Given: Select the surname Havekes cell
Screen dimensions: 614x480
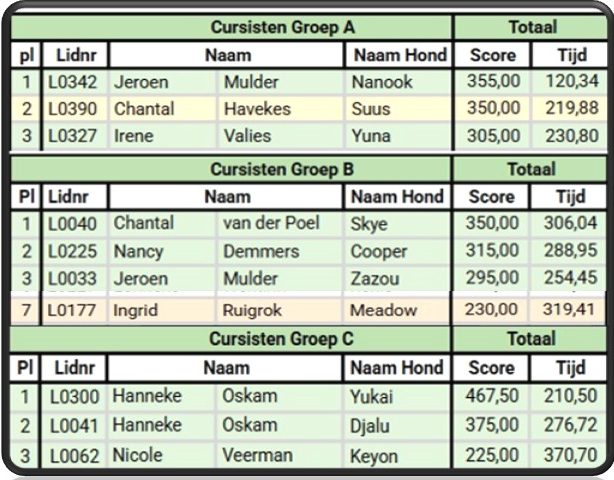Looking at the screenshot, I should (254, 108).
